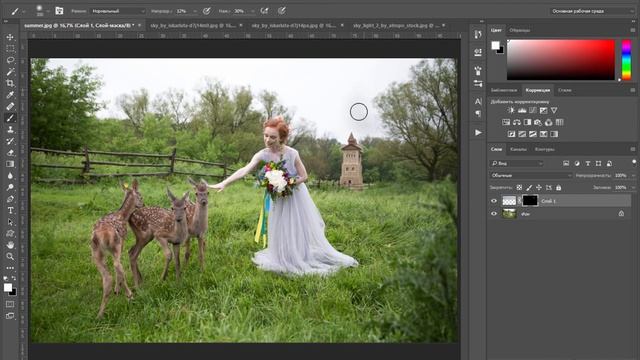Open the History panel icon
This screenshot has width=640, height=360.
point(478,35)
